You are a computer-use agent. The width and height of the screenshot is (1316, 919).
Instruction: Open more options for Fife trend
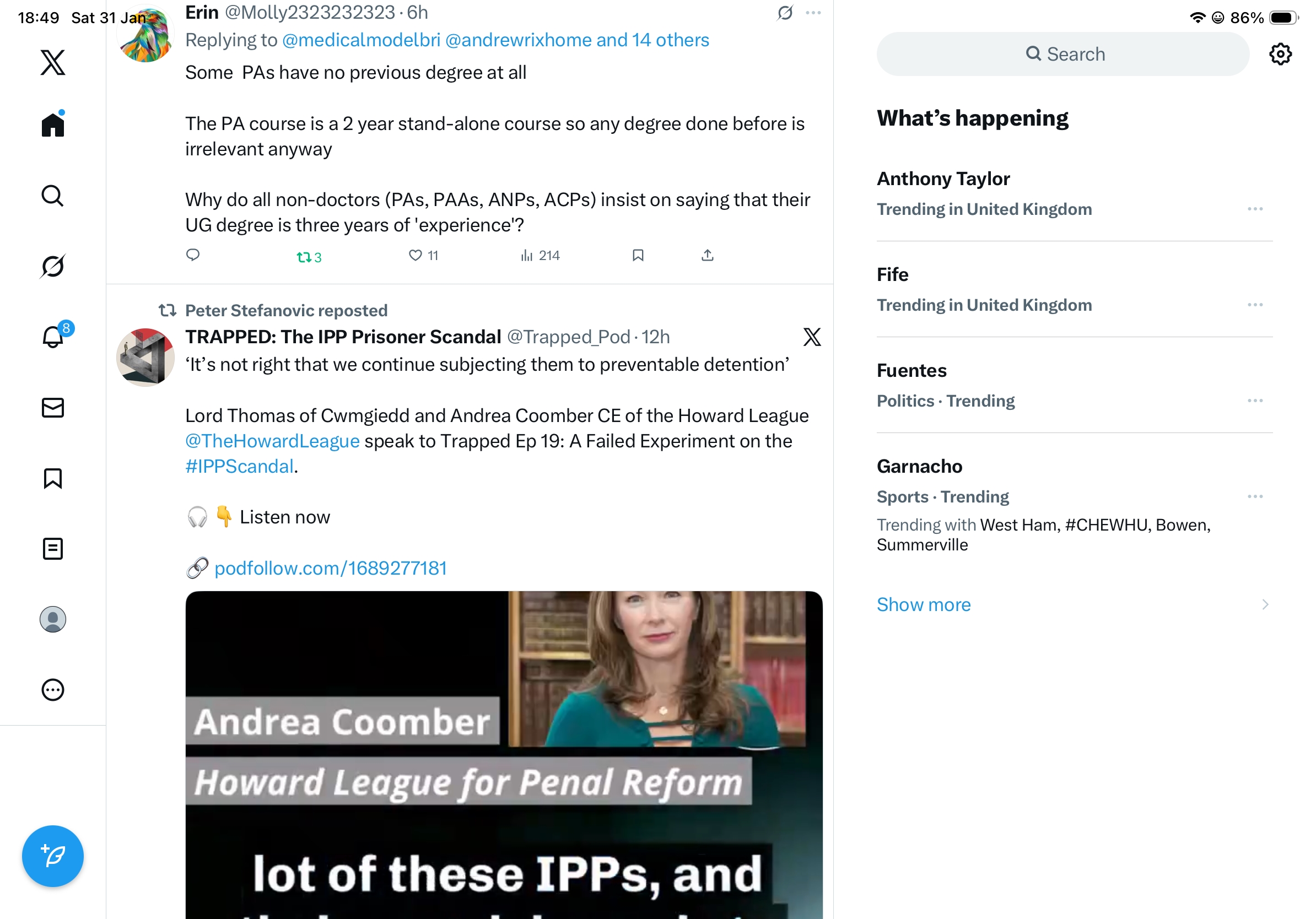(1255, 305)
